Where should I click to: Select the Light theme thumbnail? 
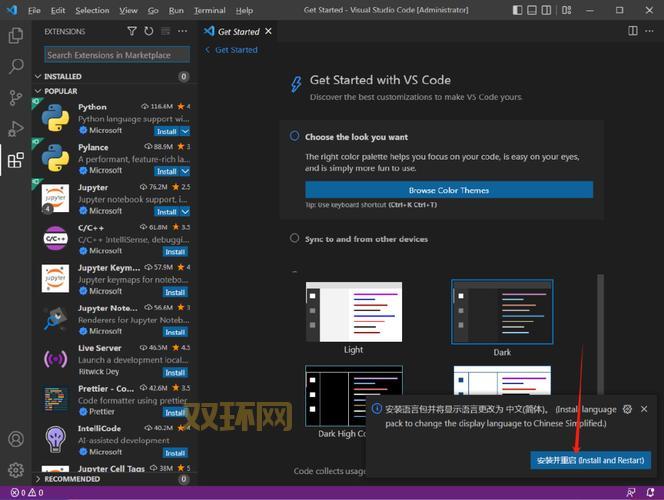click(x=354, y=312)
